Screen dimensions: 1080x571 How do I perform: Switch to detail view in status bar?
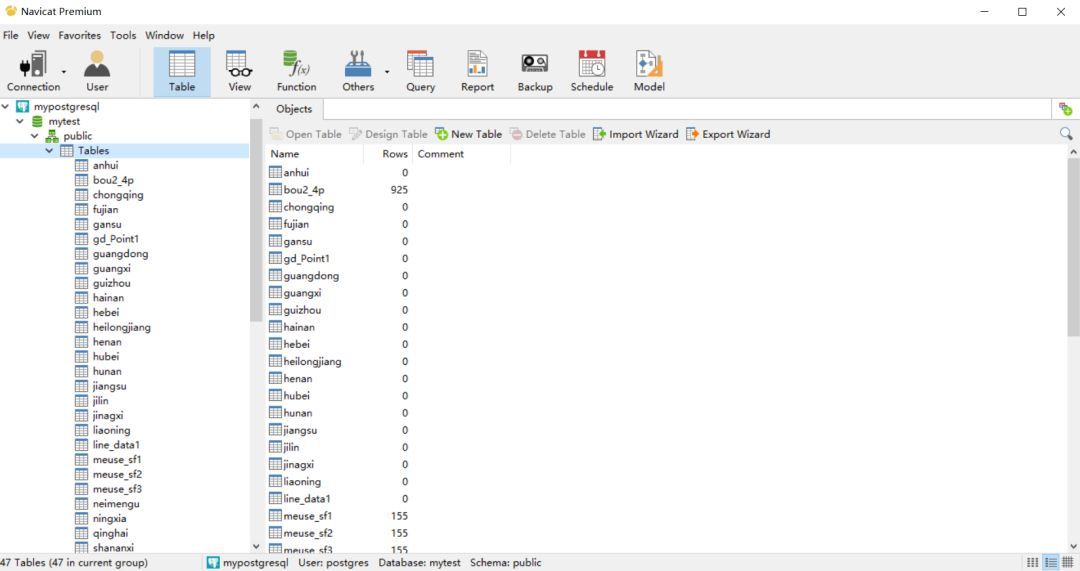1068,563
